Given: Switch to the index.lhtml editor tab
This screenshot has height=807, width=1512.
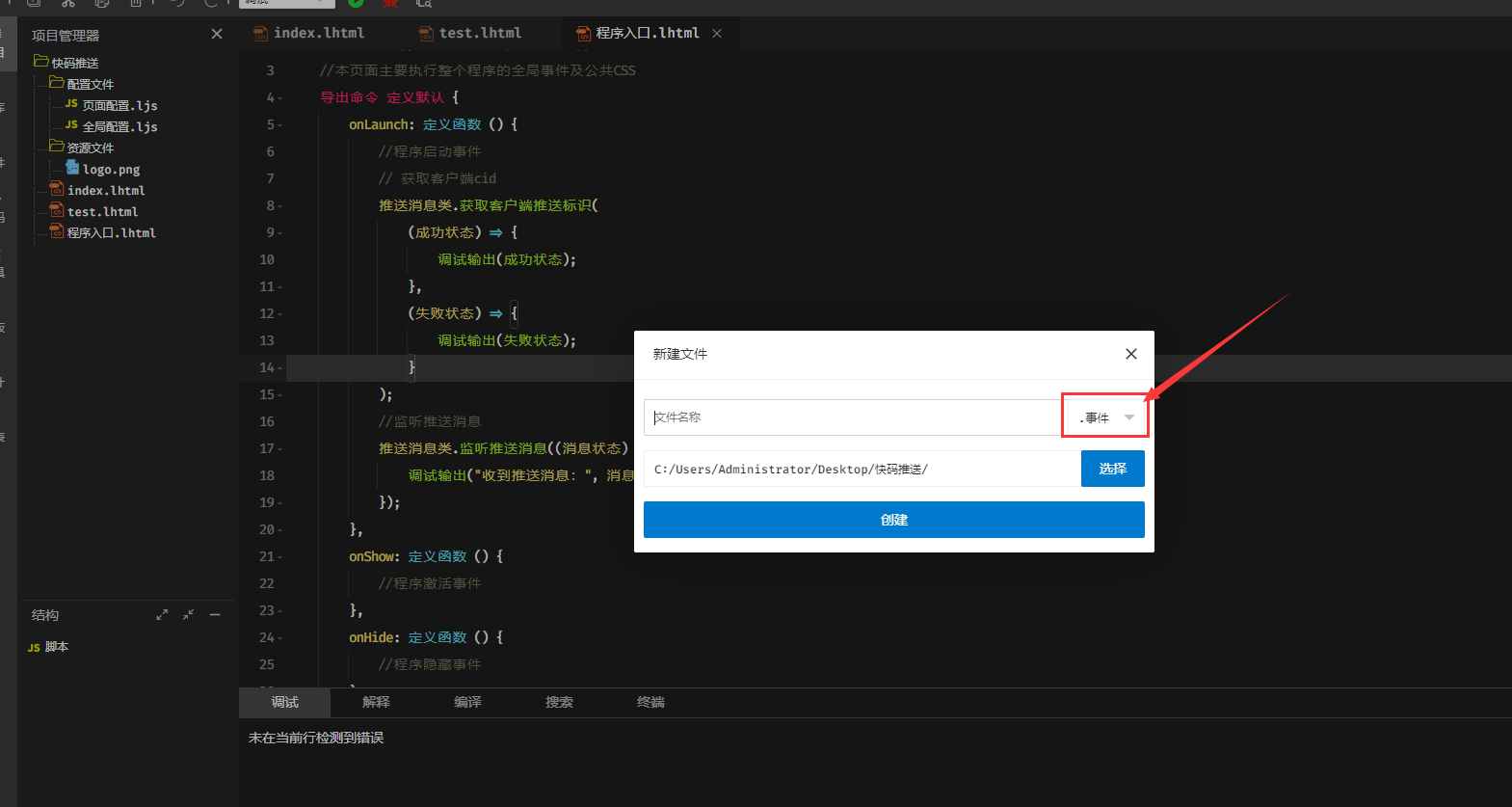Looking at the screenshot, I should 309,33.
